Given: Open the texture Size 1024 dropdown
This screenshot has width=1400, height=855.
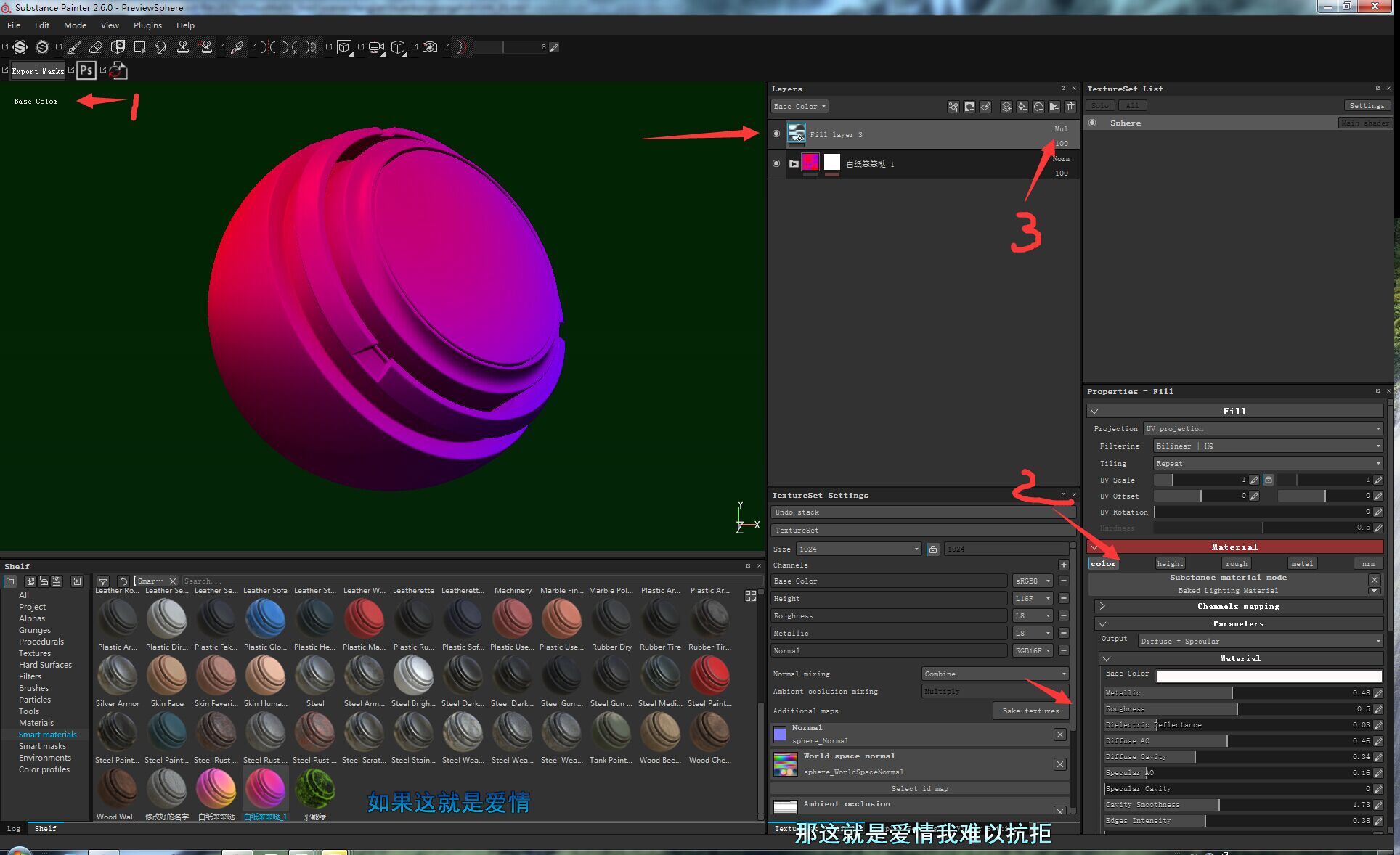Looking at the screenshot, I should click(x=859, y=549).
